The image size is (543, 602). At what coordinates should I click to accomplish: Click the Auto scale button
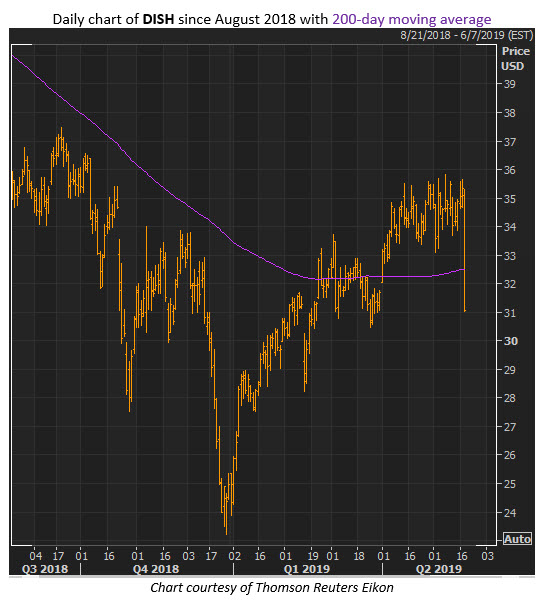point(518,539)
